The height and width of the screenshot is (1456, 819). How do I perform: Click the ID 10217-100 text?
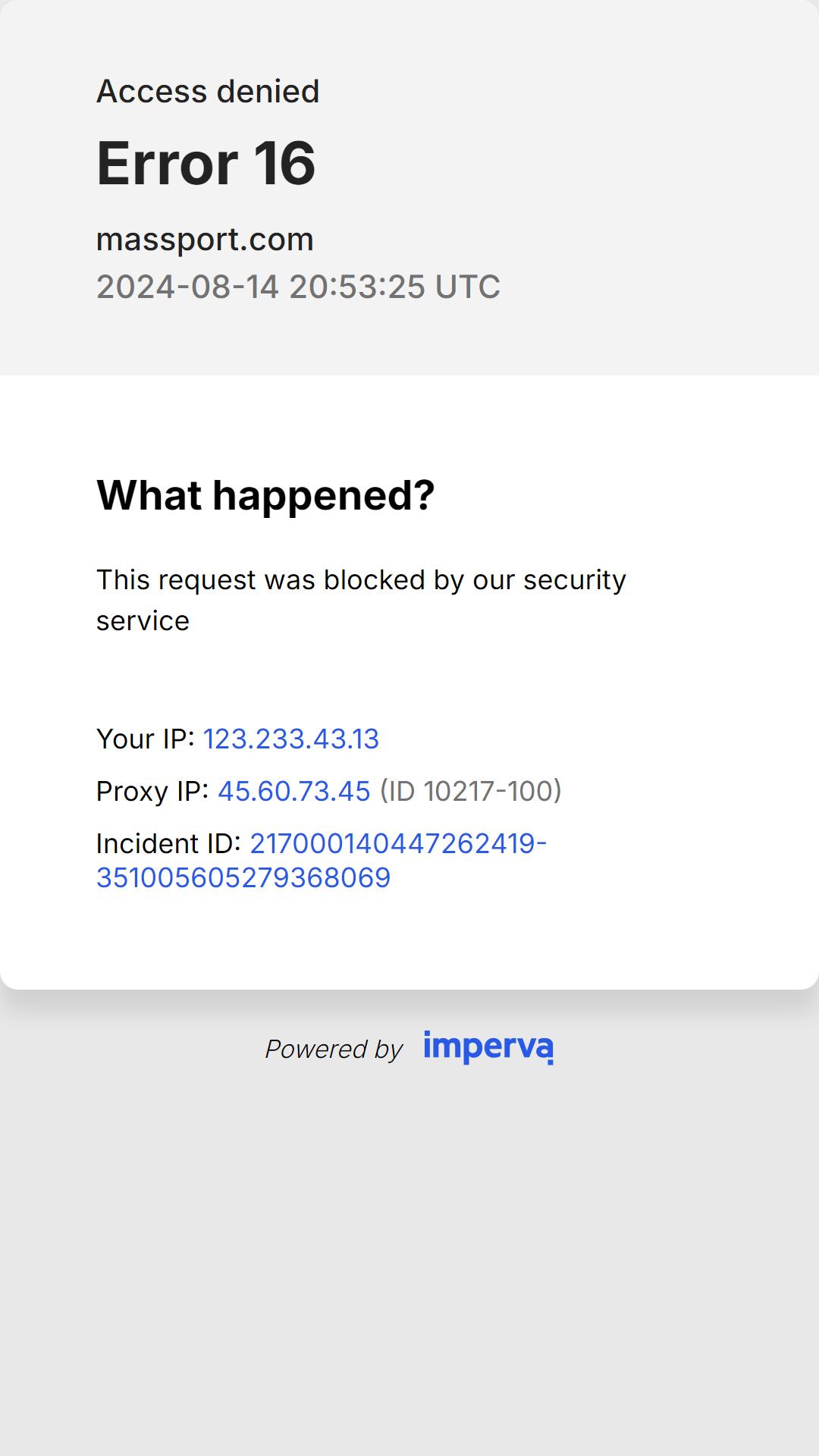coord(471,791)
